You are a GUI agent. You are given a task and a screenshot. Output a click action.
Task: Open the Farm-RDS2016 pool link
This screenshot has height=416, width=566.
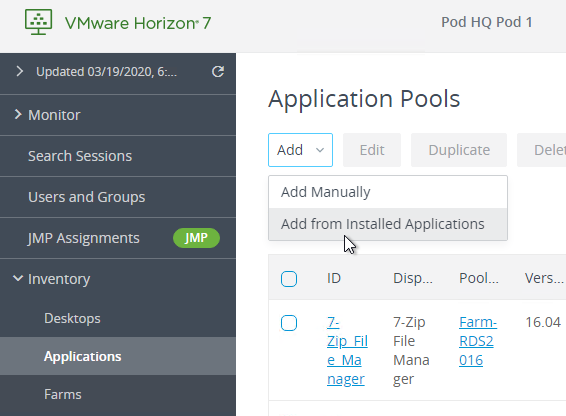478,341
